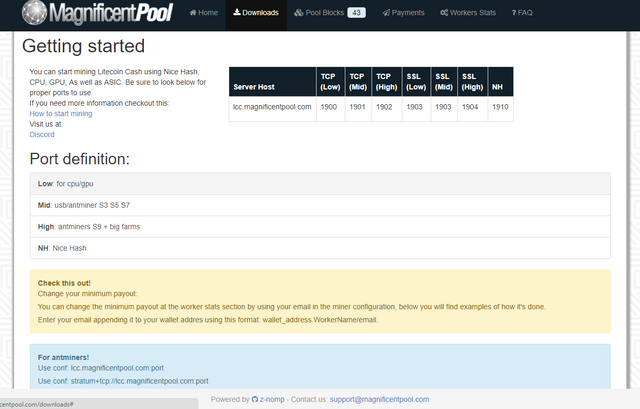The width and height of the screenshot is (640, 409).
Task: Click the Getting started heading
Action: pos(83,46)
